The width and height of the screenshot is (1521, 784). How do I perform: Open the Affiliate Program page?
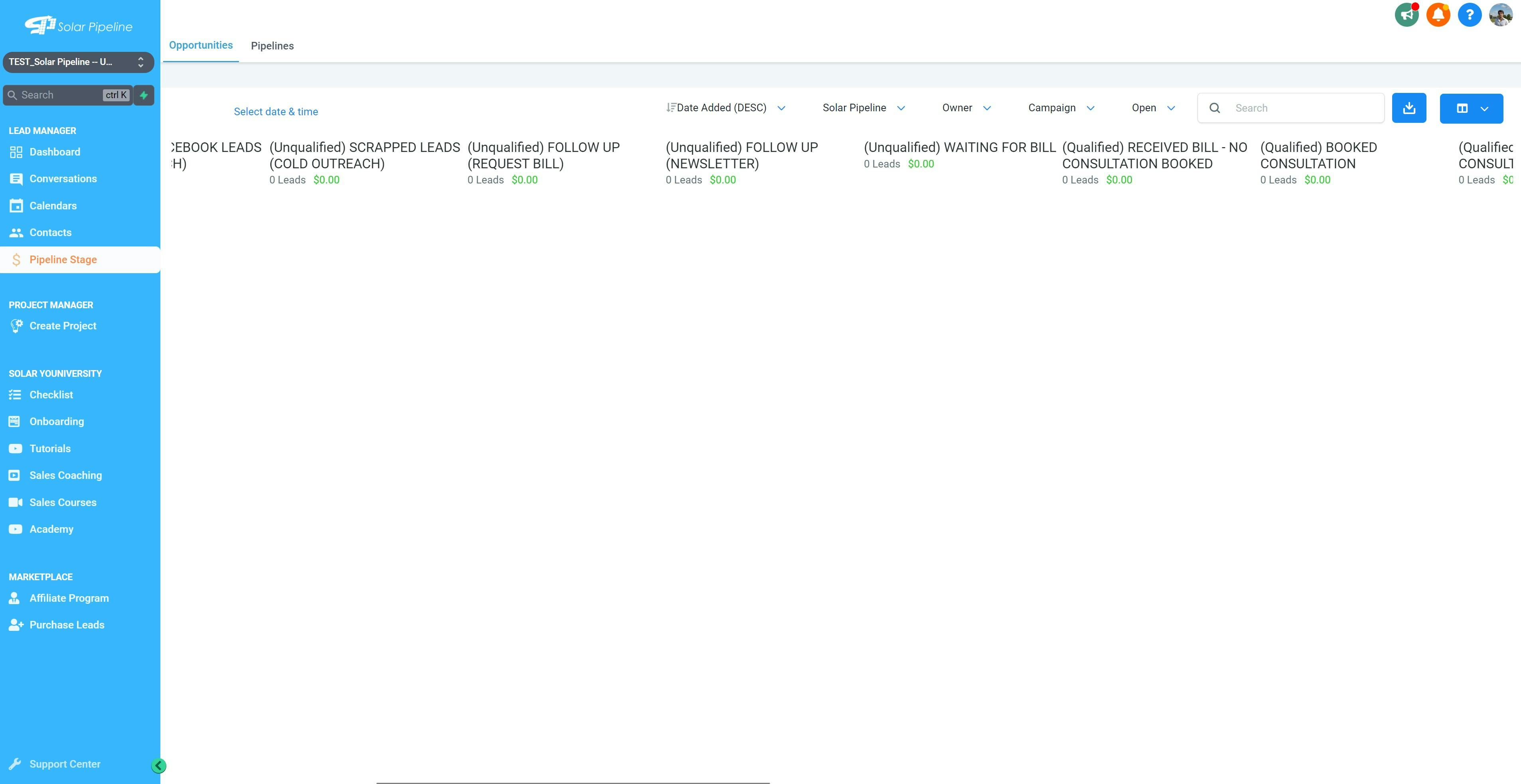pos(69,597)
